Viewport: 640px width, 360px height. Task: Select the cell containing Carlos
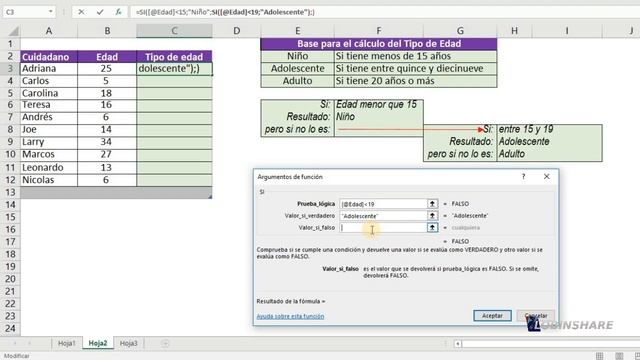pos(49,81)
